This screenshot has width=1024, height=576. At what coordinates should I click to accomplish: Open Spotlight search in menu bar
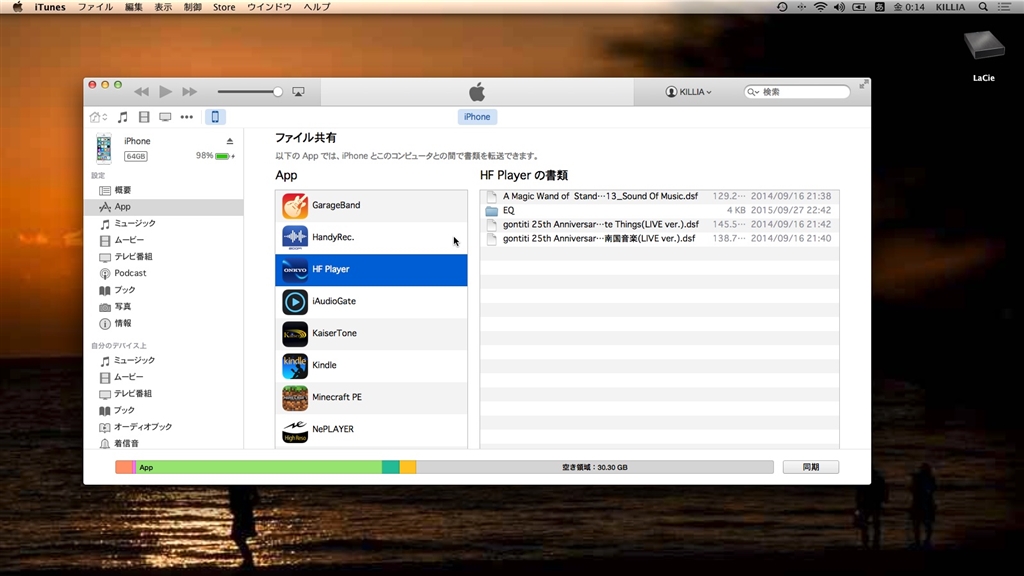click(983, 7)
